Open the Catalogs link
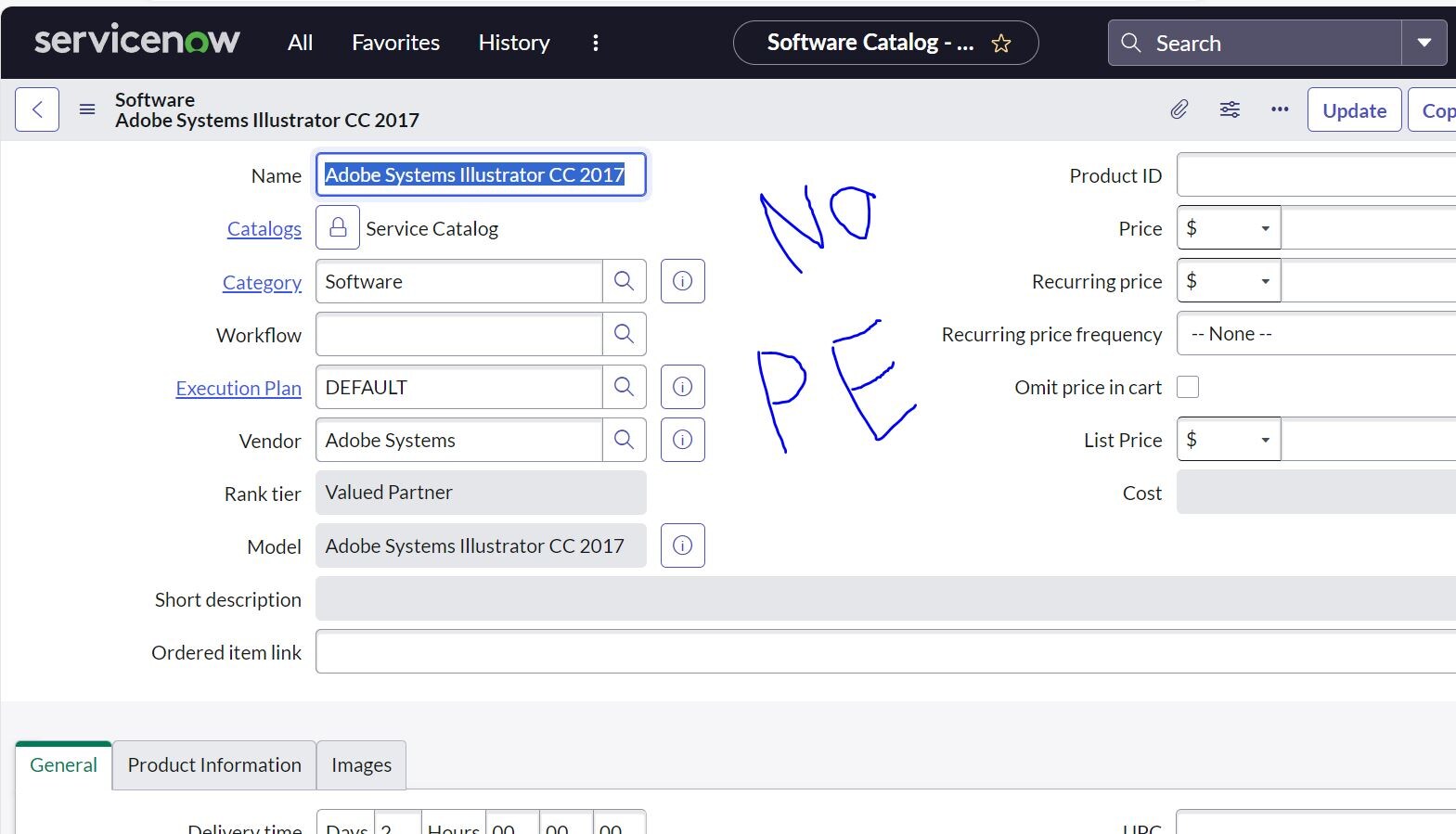1456x834 pixels. pos(264,228)
